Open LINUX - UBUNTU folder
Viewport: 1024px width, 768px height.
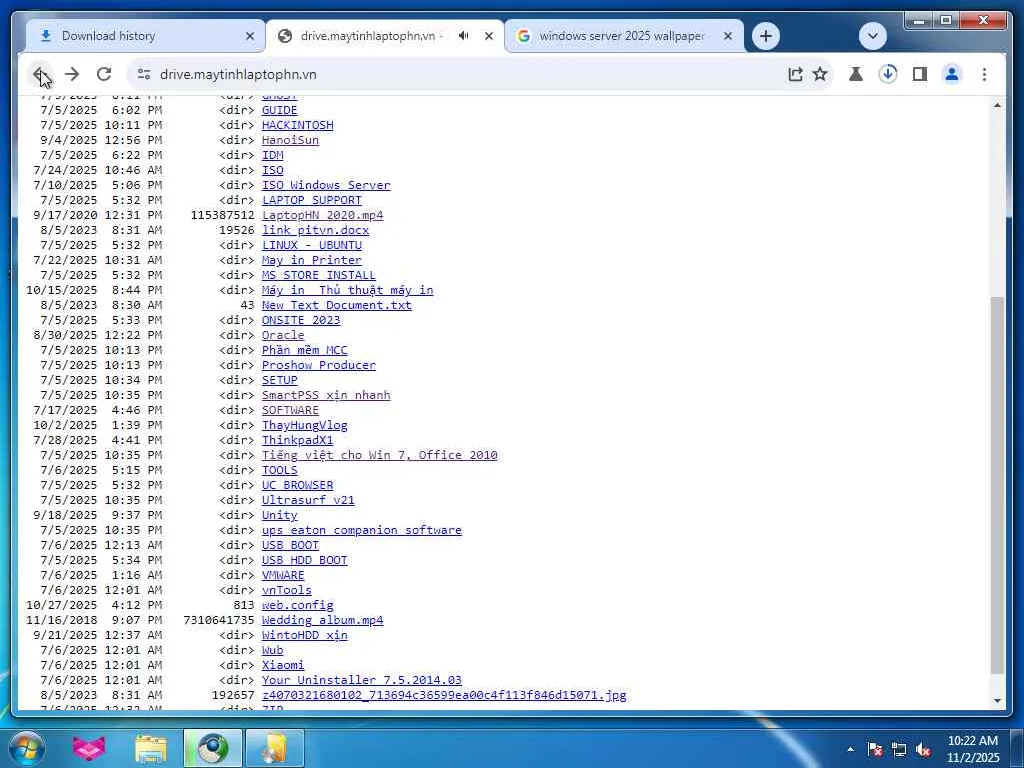(312, 246)
